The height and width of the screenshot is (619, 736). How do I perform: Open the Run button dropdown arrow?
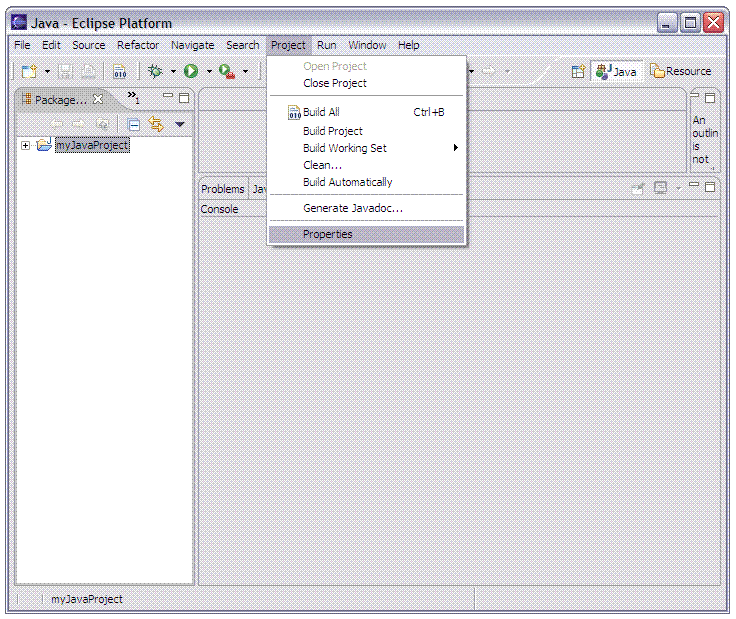pos(209,71)
